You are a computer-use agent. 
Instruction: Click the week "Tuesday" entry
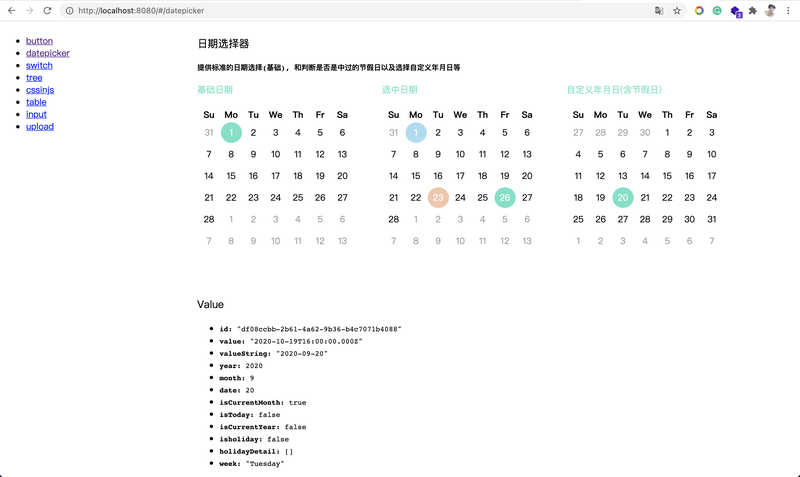coord(252,464)
